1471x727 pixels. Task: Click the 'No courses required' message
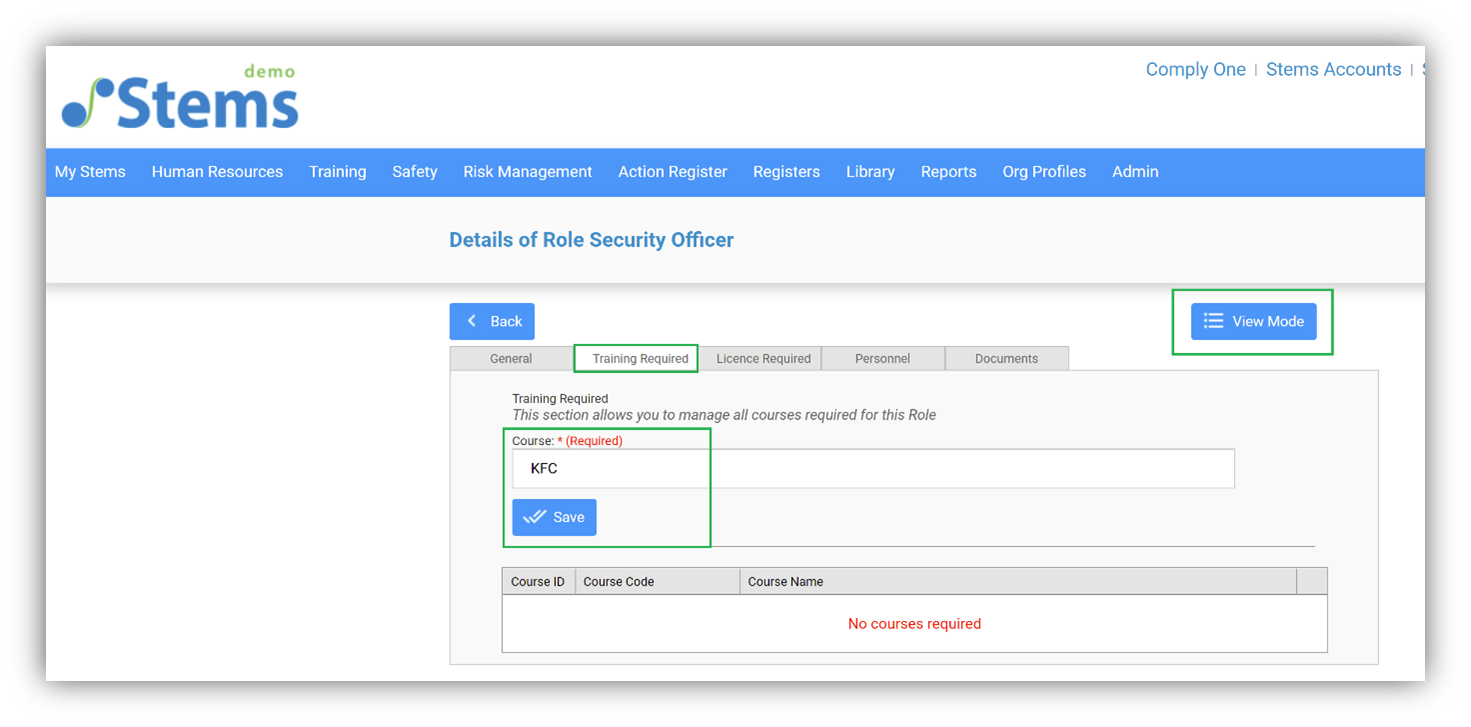tap(914, 623)
